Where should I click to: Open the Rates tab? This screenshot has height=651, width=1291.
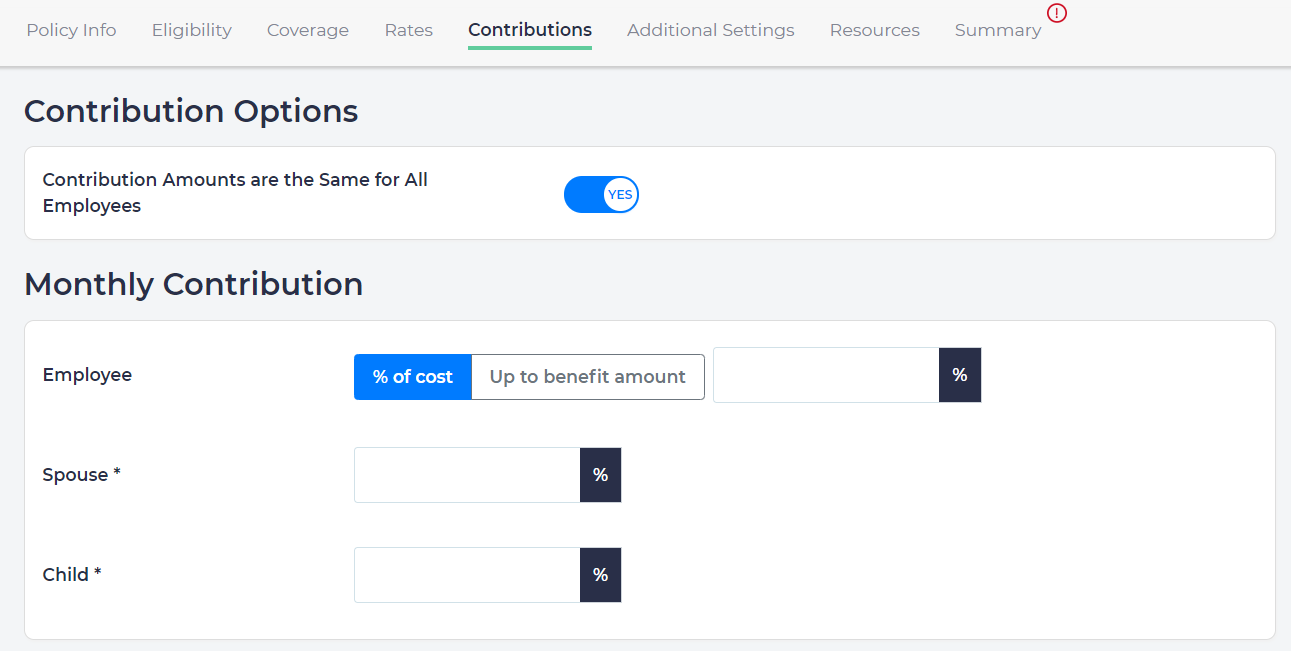click(x=408, y=30)
